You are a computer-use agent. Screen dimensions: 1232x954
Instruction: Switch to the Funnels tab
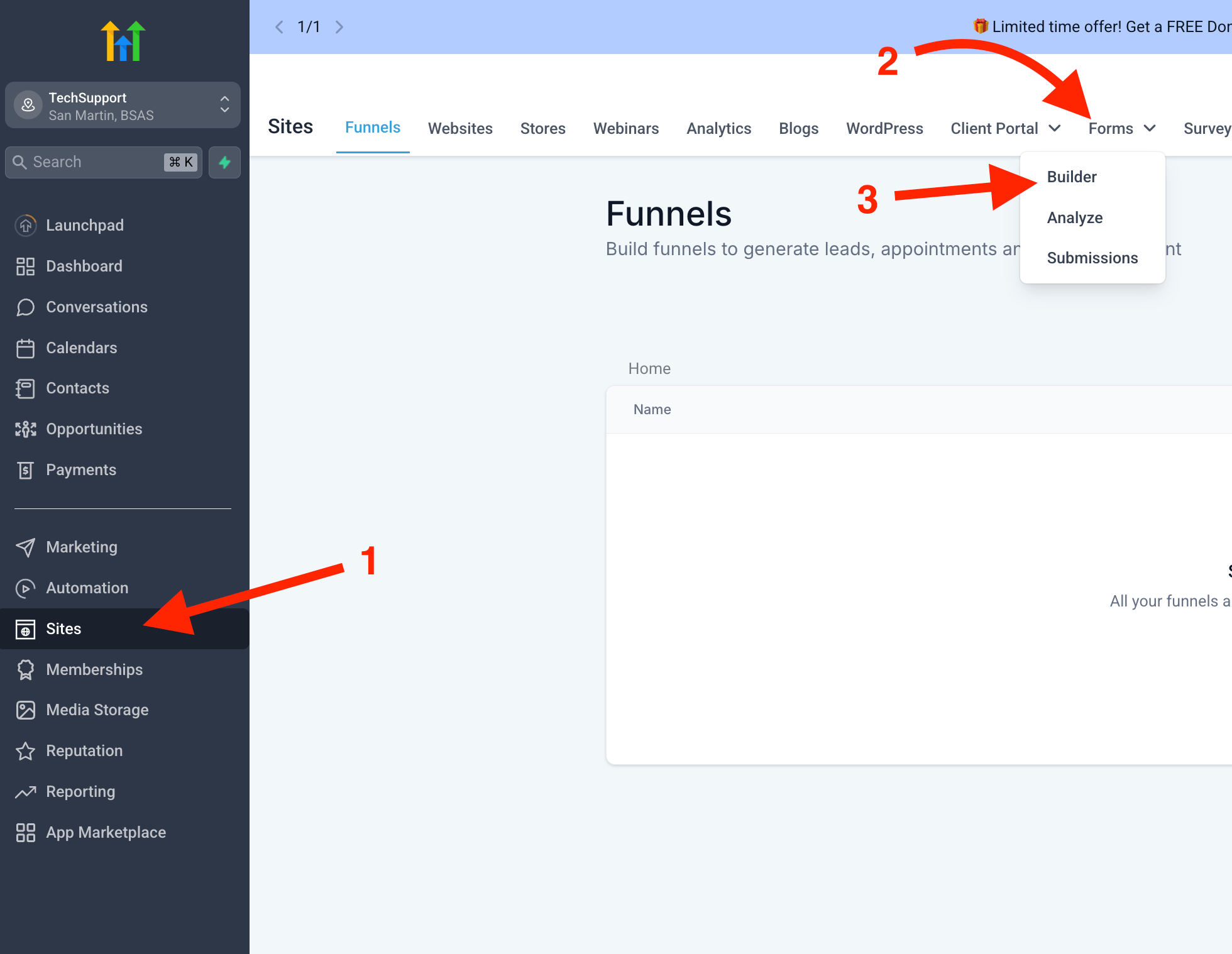pyautogui.click(x=373, y=128)
